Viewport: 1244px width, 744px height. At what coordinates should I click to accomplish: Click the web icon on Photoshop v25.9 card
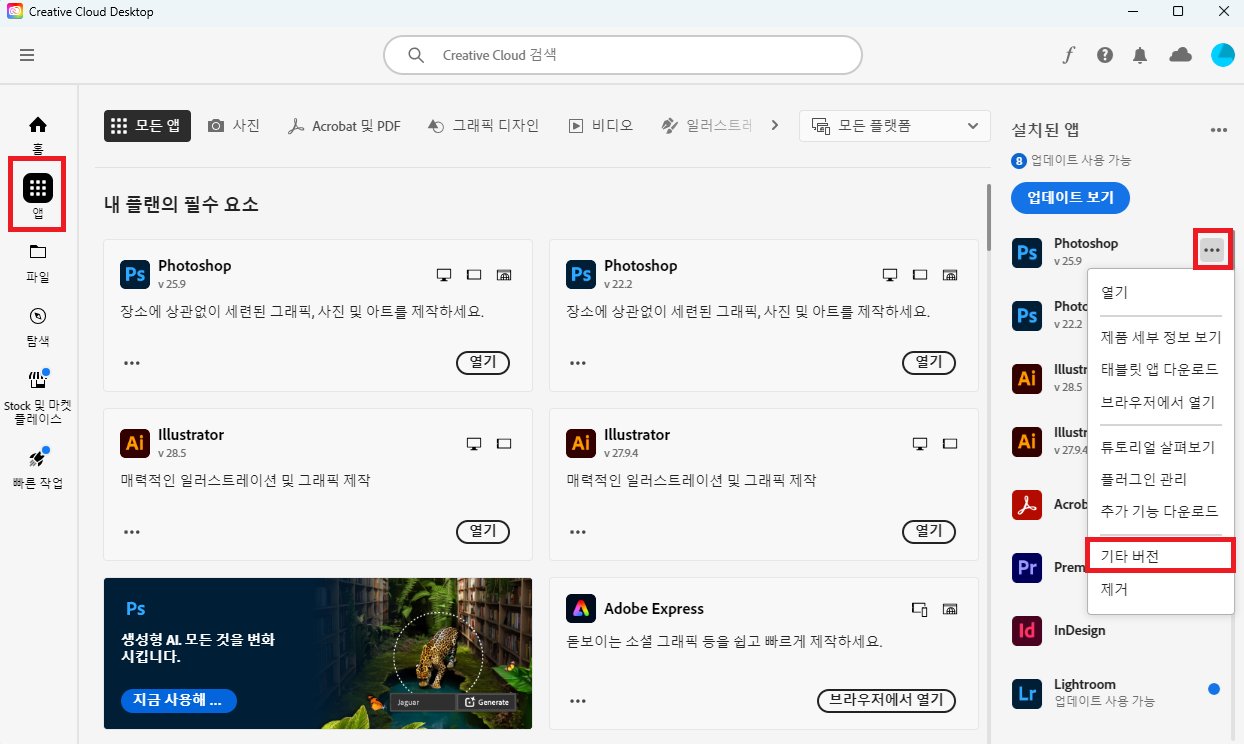[x=504, y=274]
